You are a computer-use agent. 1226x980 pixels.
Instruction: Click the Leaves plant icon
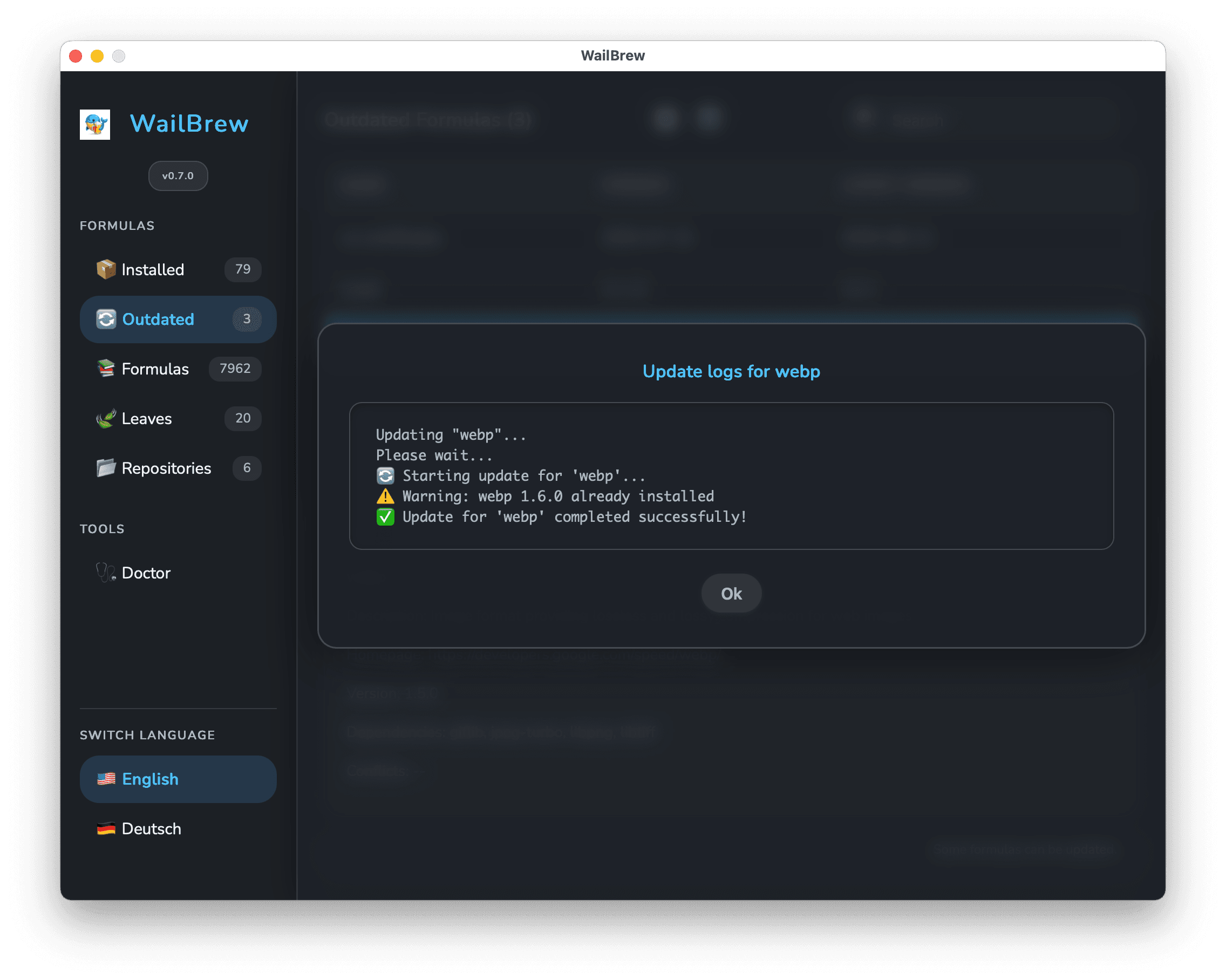pyautogui.click(x=106, y=418)
